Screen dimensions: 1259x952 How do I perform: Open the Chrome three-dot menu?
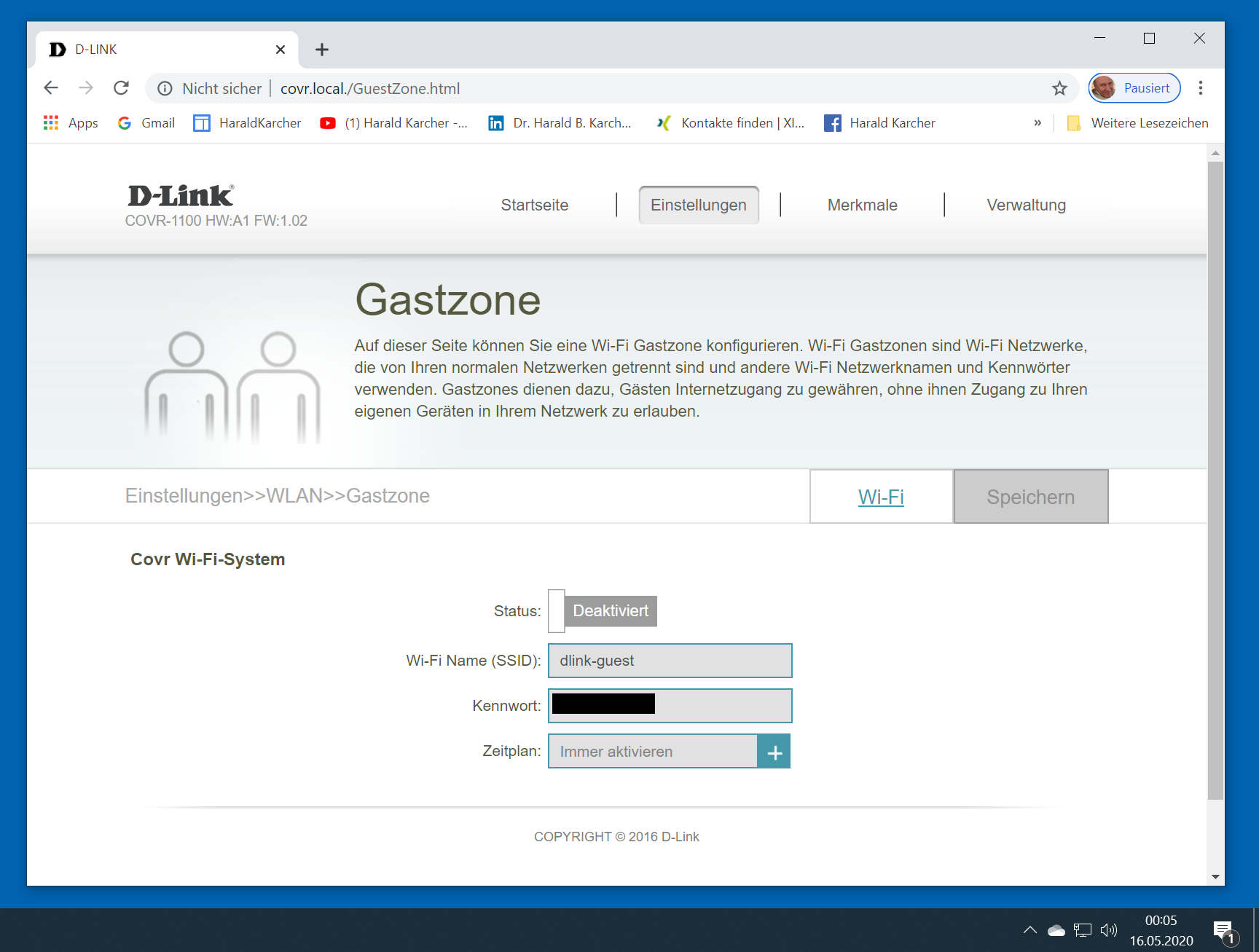coord(1201,88)
